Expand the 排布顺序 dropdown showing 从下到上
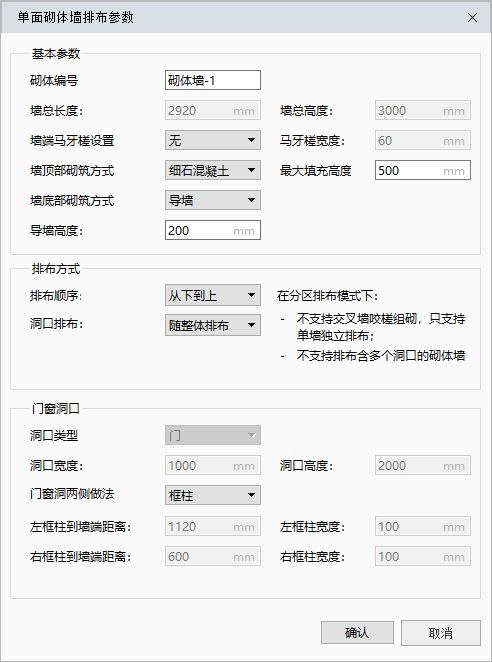Screen dimensions: 492x662 [x=213, y=295]
